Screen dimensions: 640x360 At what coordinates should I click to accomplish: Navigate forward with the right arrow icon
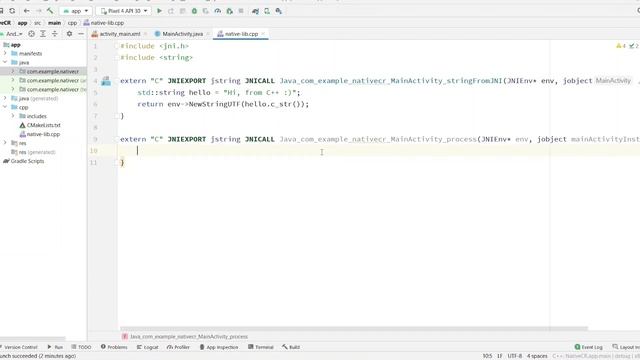coord(38,11)
